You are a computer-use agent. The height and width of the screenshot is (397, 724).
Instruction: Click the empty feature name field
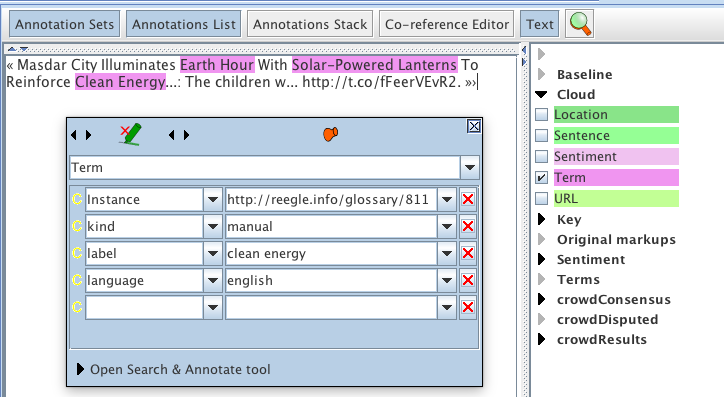[x=144, y=307]
